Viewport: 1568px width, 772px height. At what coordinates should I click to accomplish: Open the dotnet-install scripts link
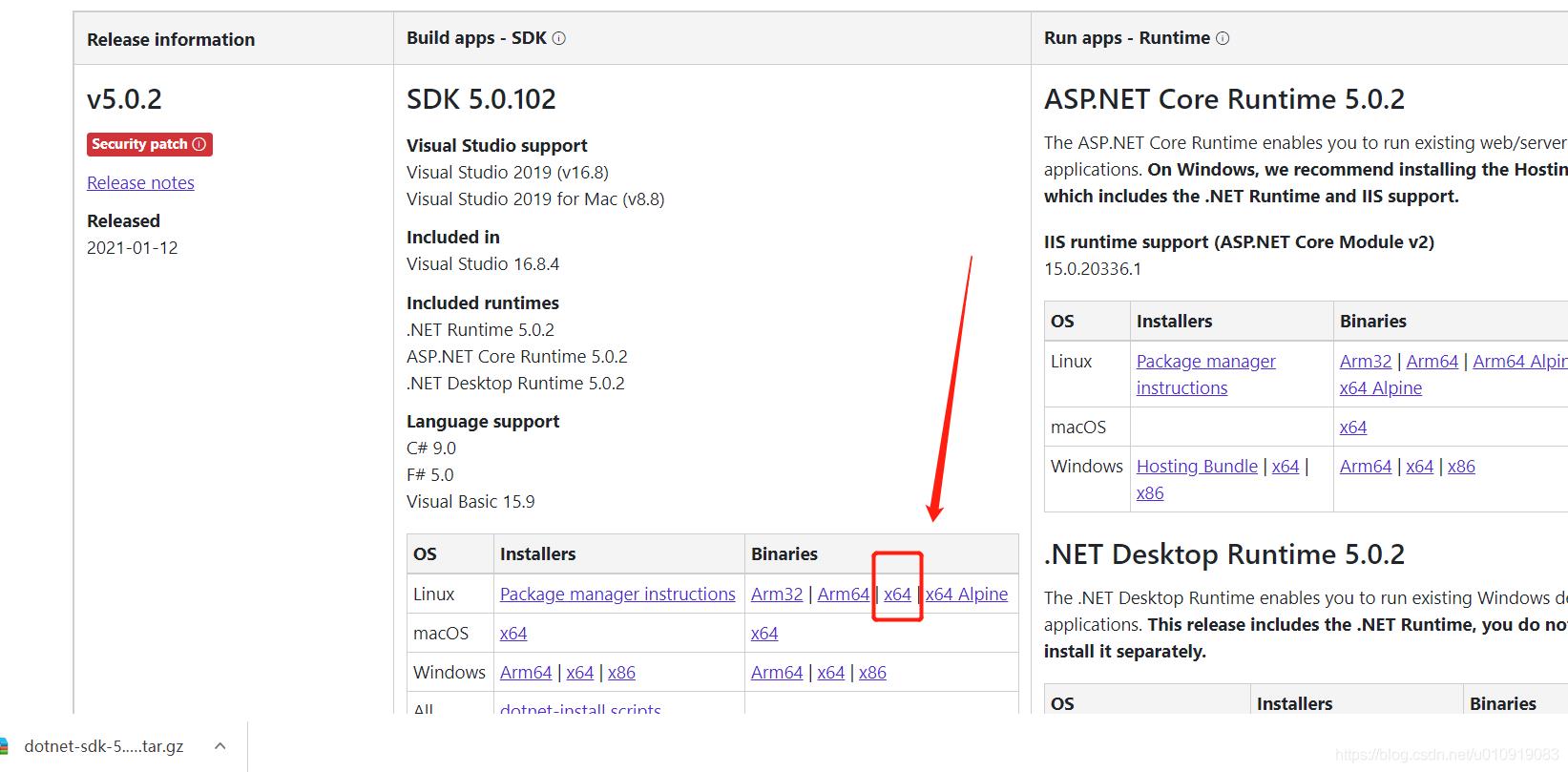tap(580, 708)
